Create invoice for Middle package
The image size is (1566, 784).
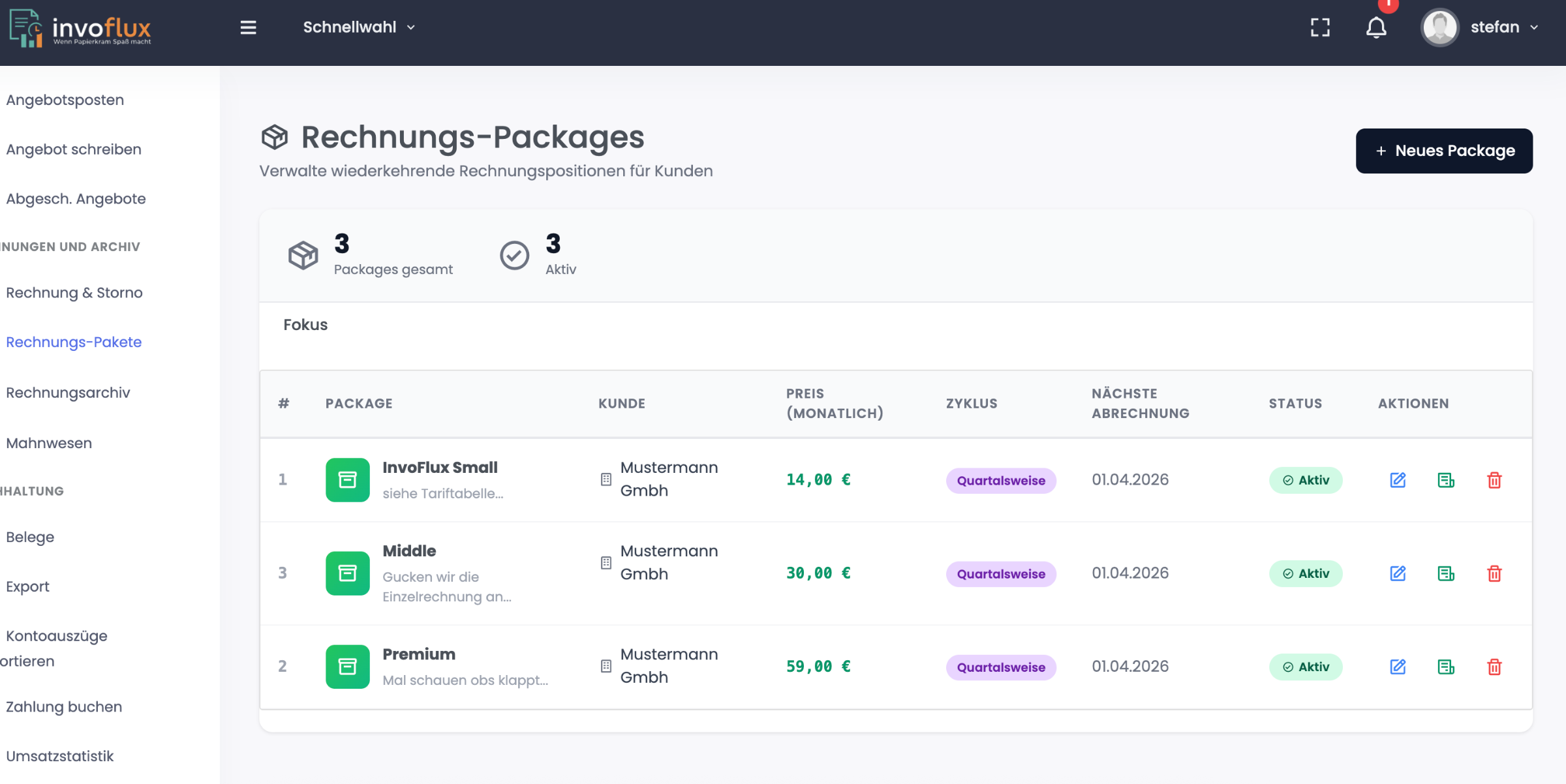[x=1446, y=573]
